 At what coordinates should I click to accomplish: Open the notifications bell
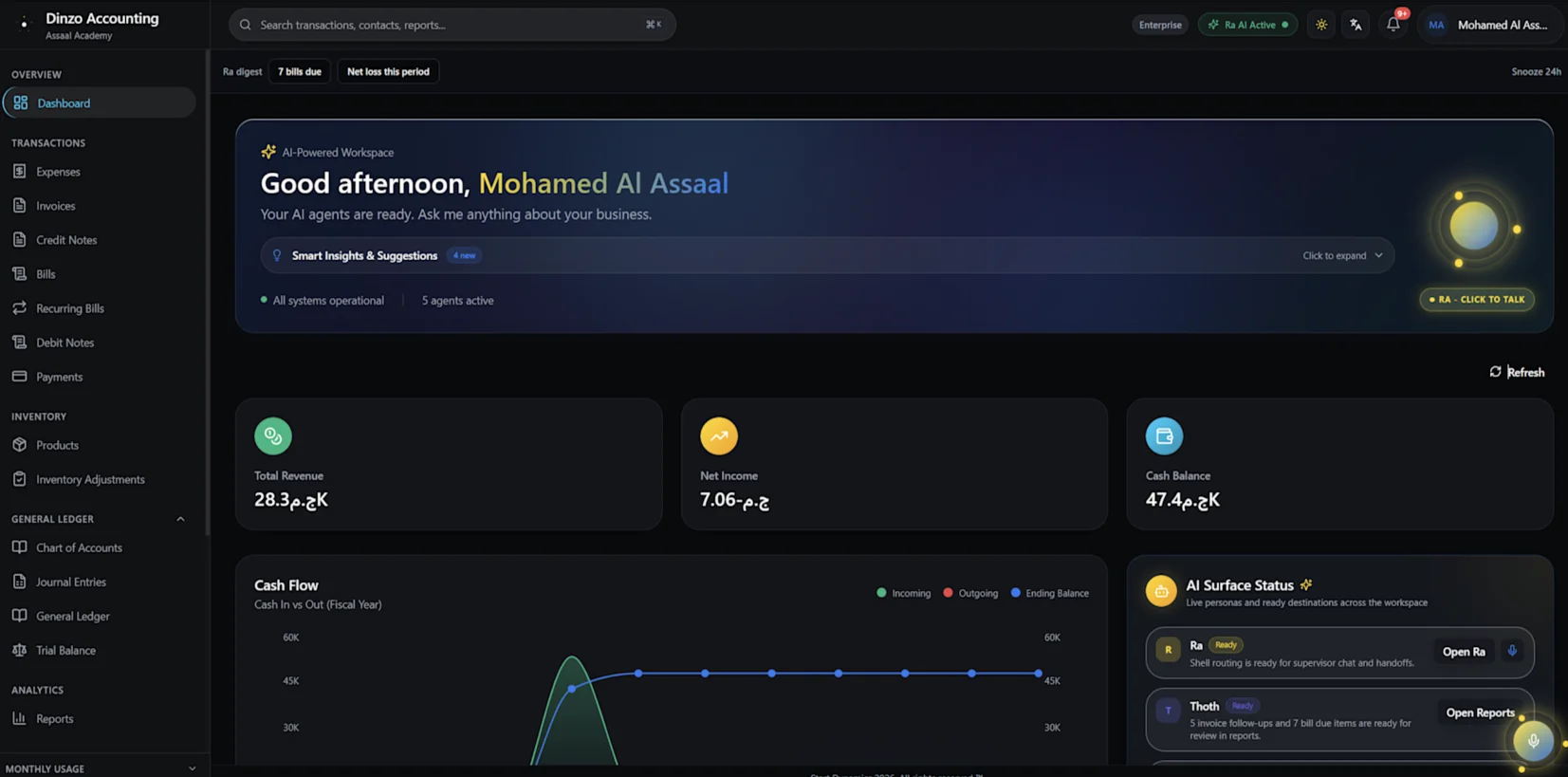click(1393, 25)
